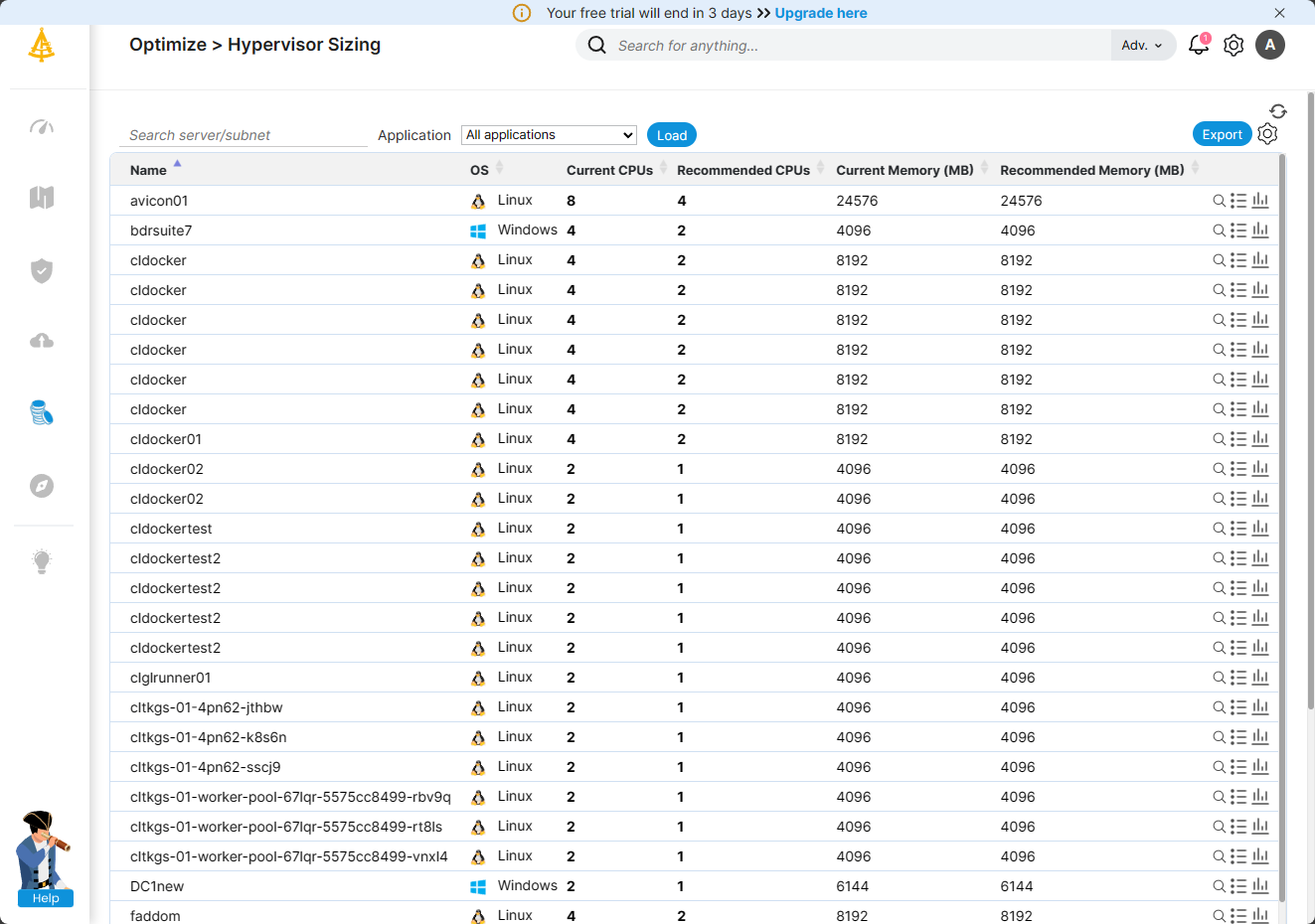Open the Adv. search mode dropdown
The width and height of the screenshot is (1315, 924).
point(1141,46)
